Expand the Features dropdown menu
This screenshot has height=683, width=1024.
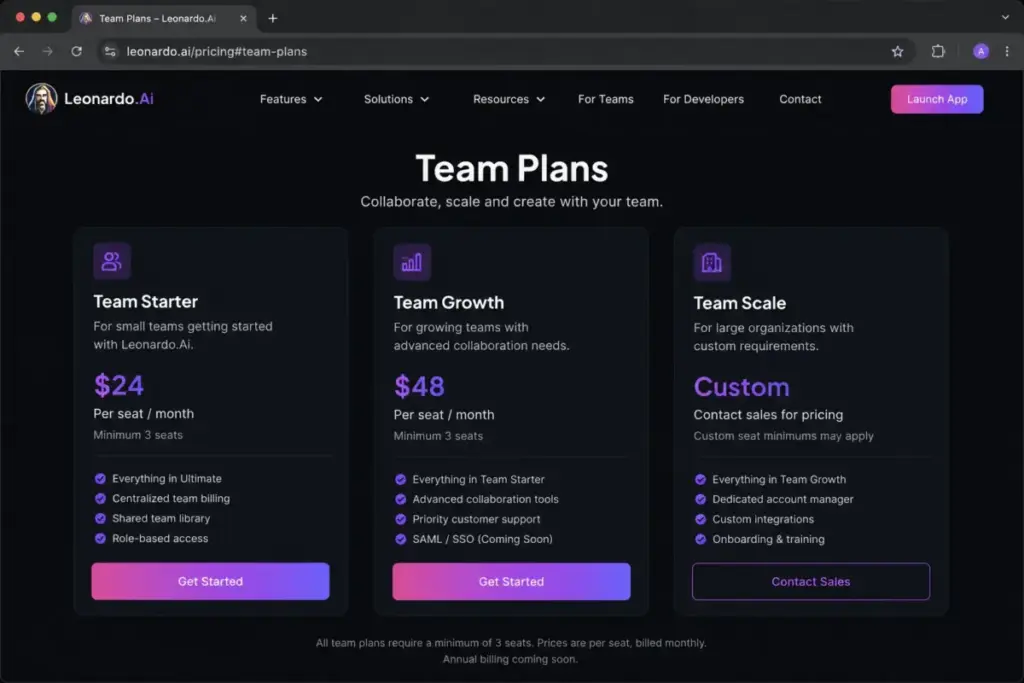291,99
